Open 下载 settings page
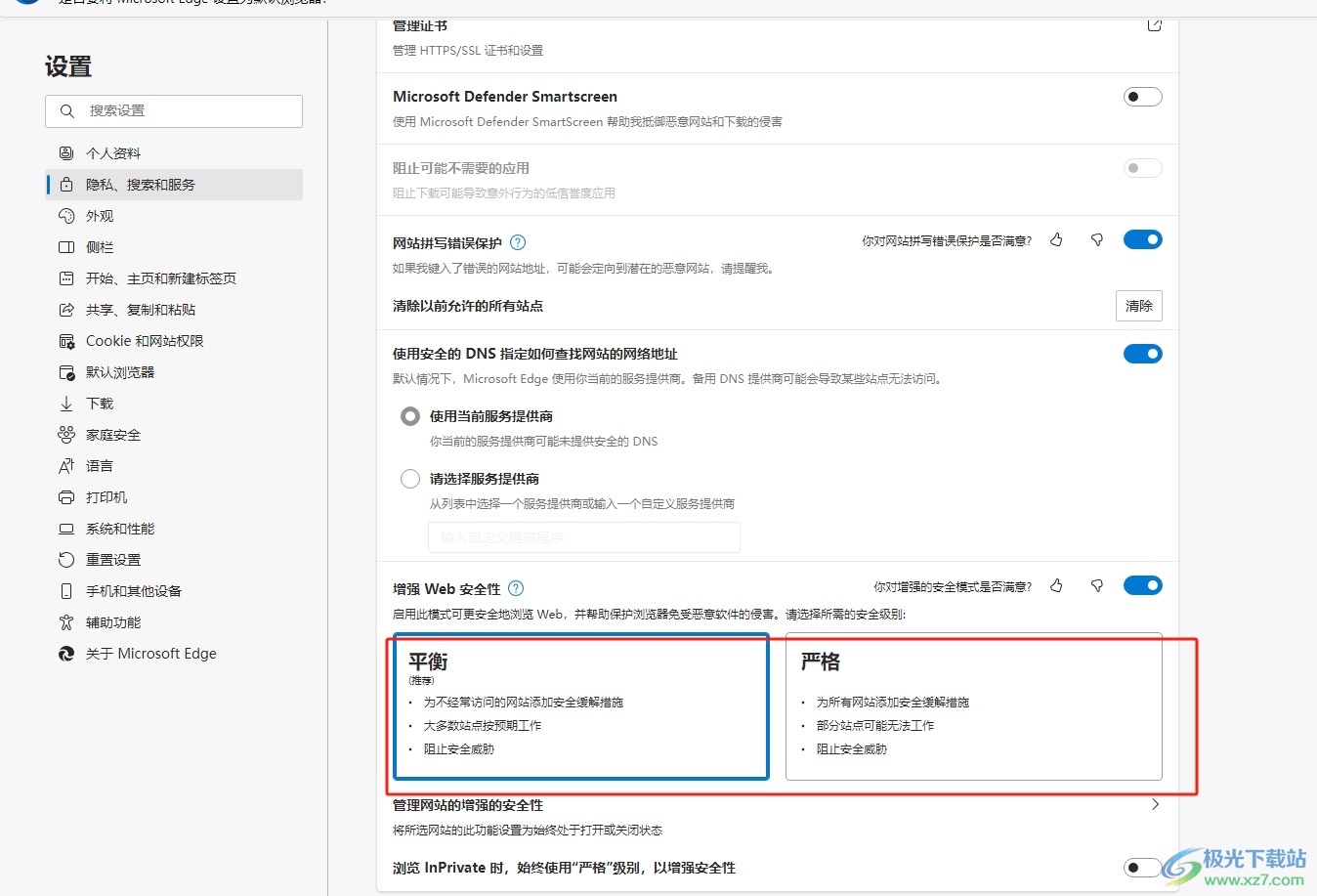The width and height of the screenshot is (1317, 896). pos(174,404)
